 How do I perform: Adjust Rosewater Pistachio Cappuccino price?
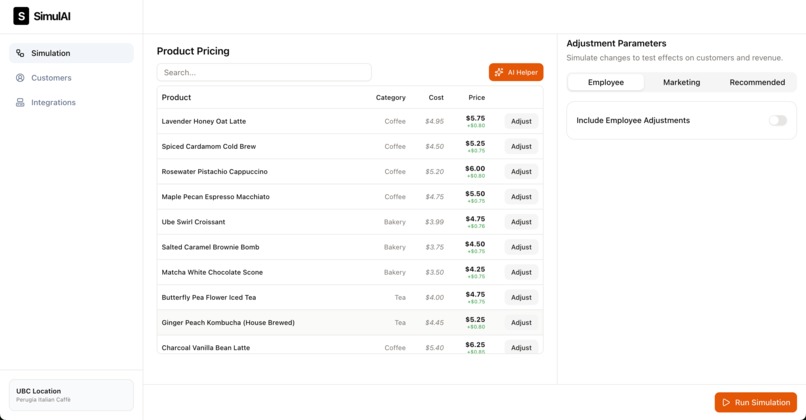(521, 172)
